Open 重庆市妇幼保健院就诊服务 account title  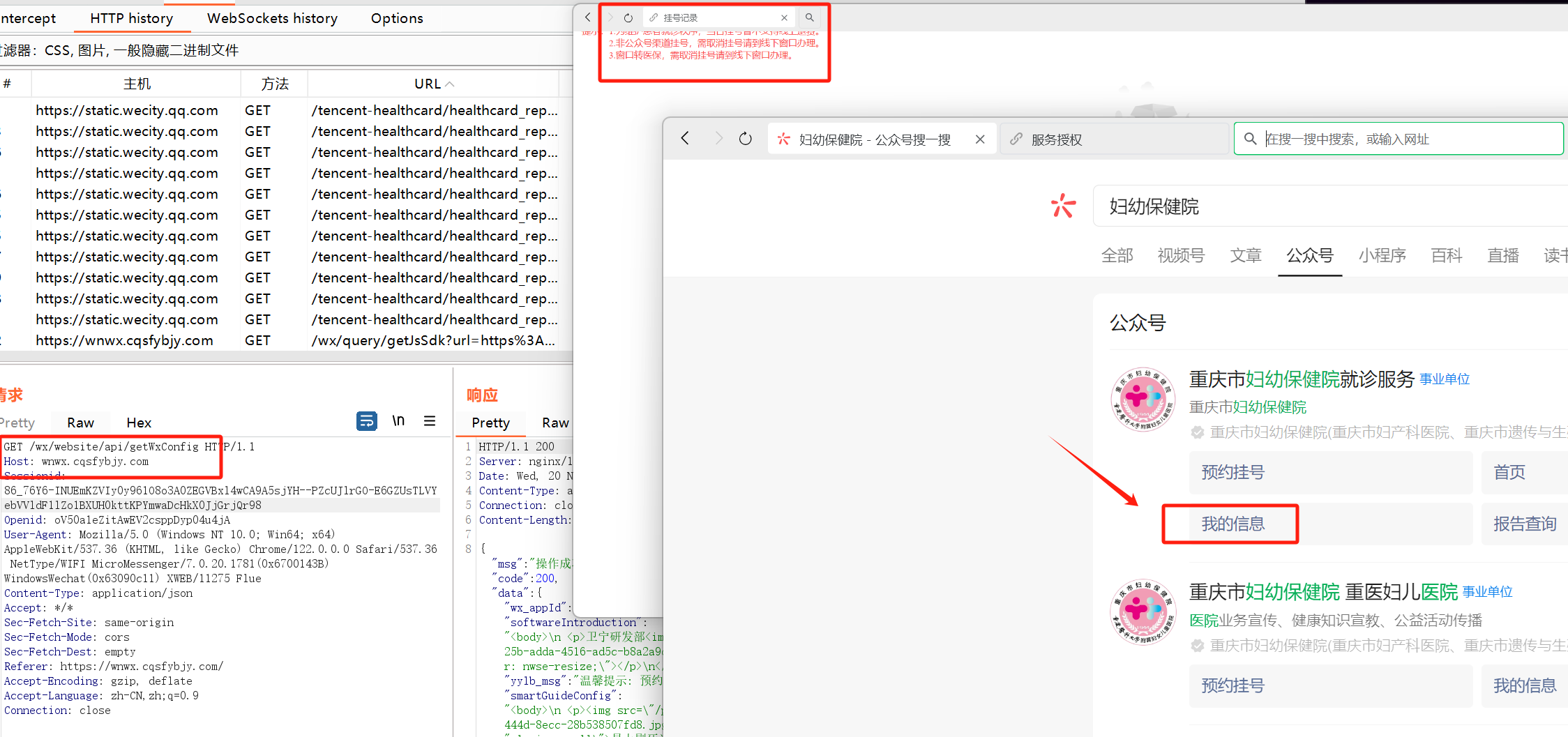(1302, 379)
